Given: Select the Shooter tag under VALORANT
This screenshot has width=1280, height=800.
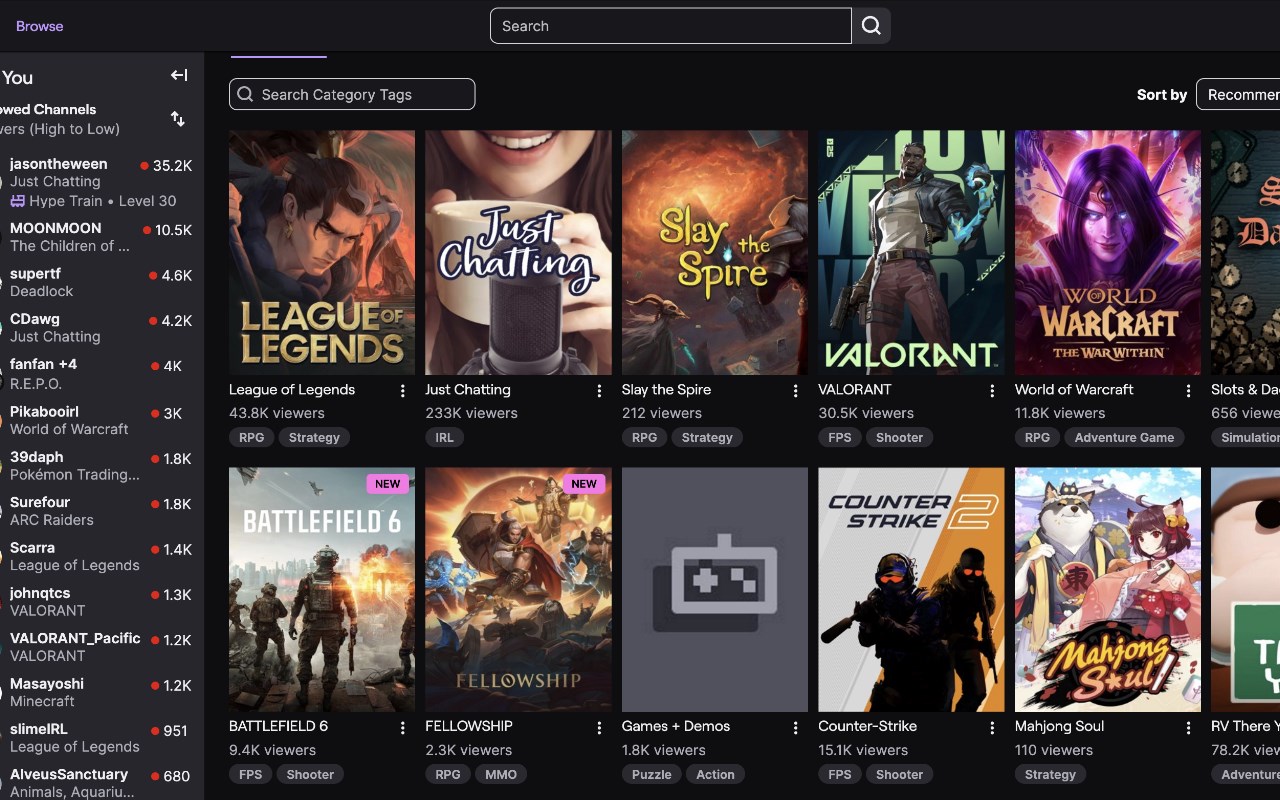Looking at the screenshot, I should [900, 437].
